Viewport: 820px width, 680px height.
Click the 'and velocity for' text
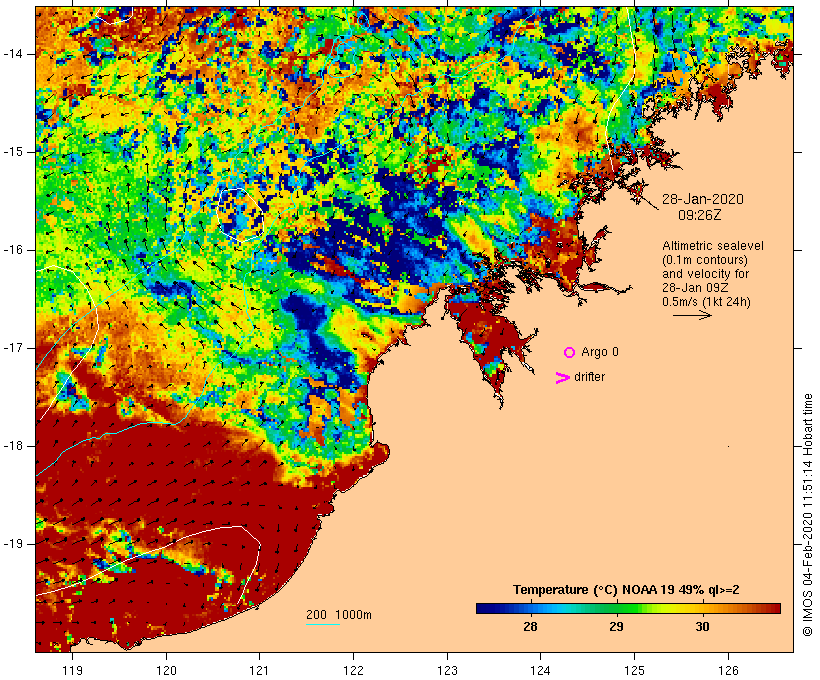pos(705,274)
